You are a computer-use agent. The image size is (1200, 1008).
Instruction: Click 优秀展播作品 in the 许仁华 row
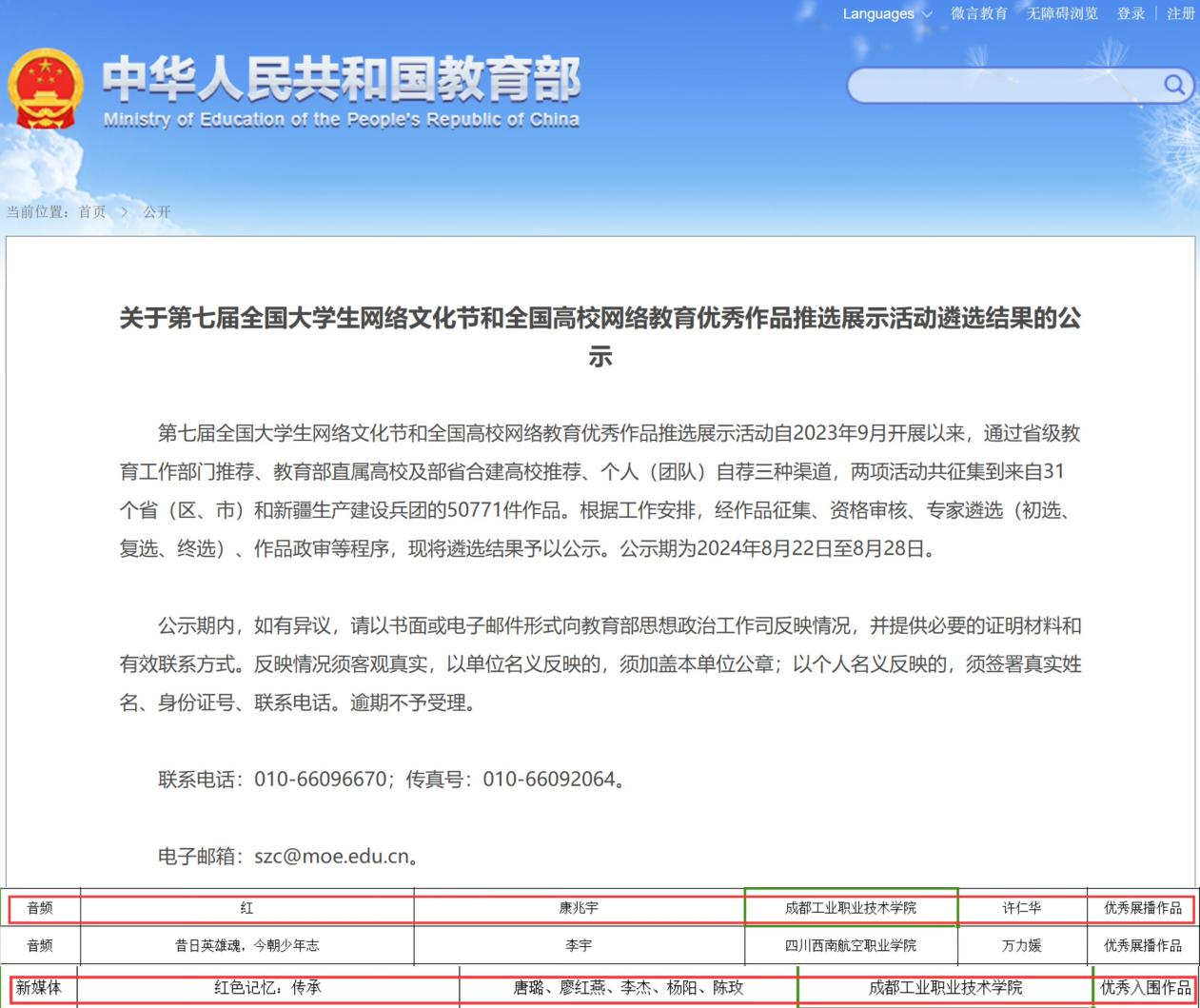pyautogui.click(x=1142, y=907)
